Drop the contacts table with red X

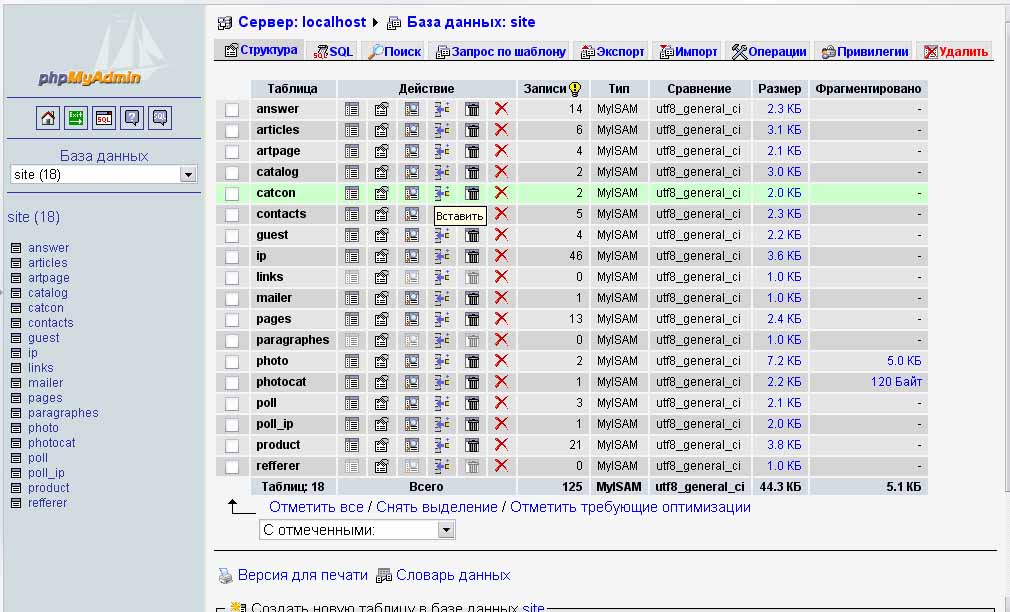click(501, 214)
